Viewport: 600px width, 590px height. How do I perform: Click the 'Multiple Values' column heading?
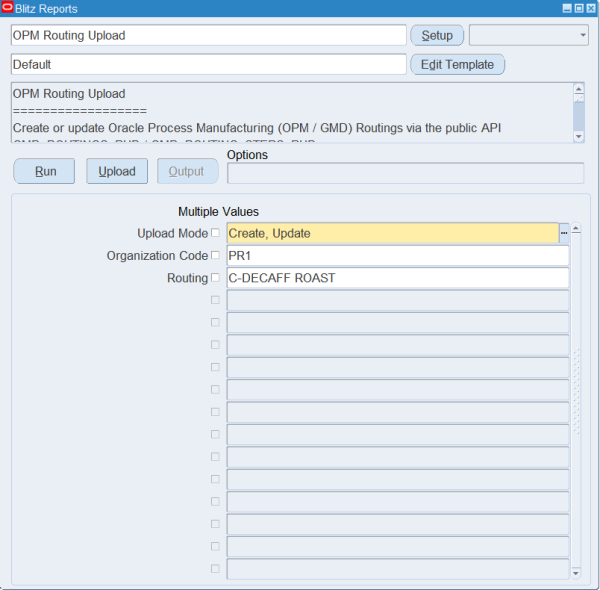(218, 212)
